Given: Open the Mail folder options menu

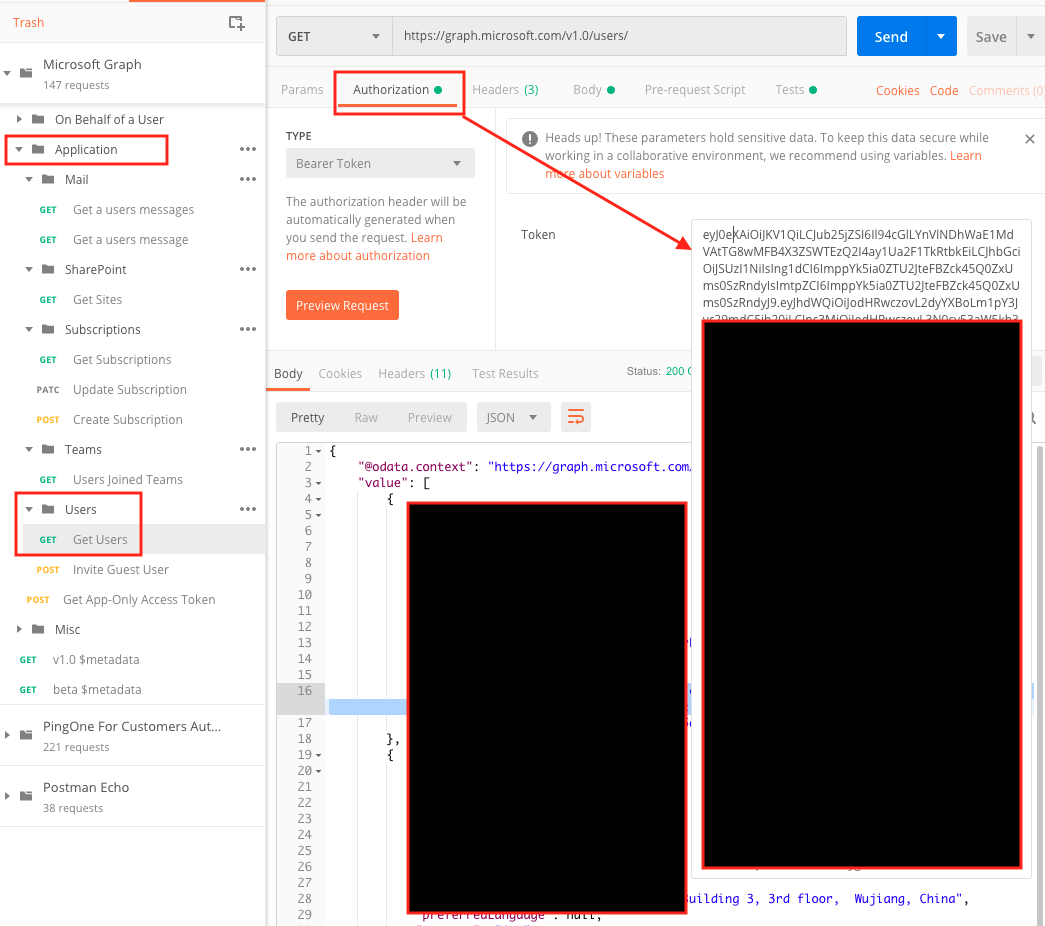Looking at the screenshot, I should pos(248,179).
